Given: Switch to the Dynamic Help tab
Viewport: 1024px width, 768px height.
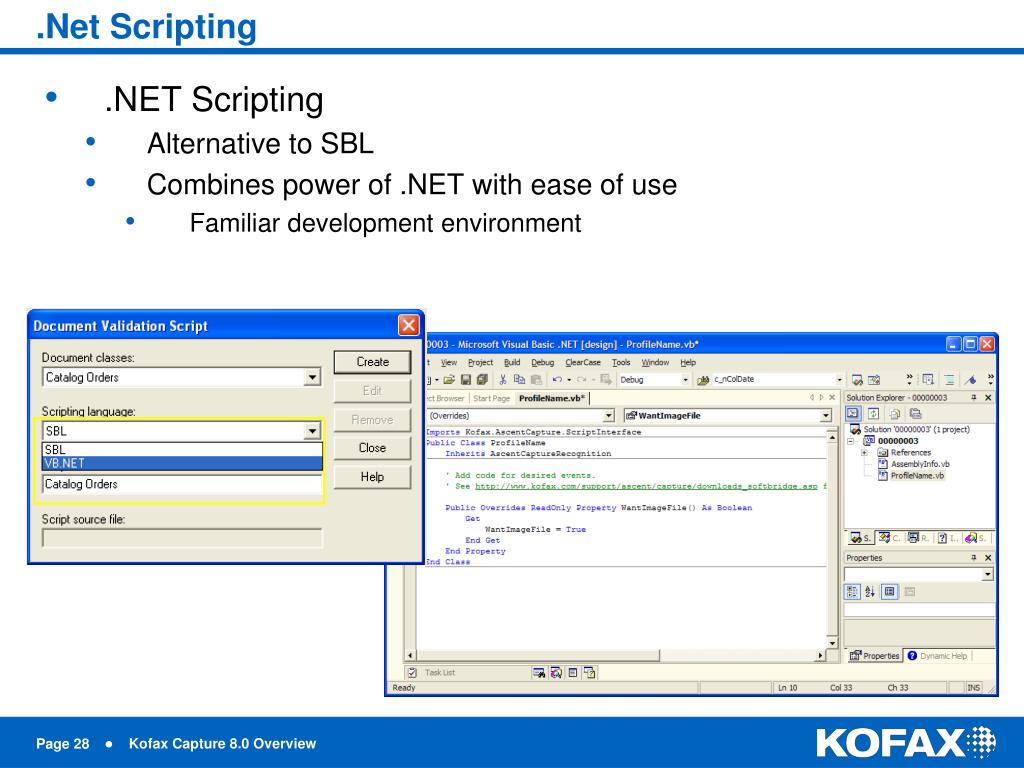Looking at the screenshot, I should [x=938, y=656].
